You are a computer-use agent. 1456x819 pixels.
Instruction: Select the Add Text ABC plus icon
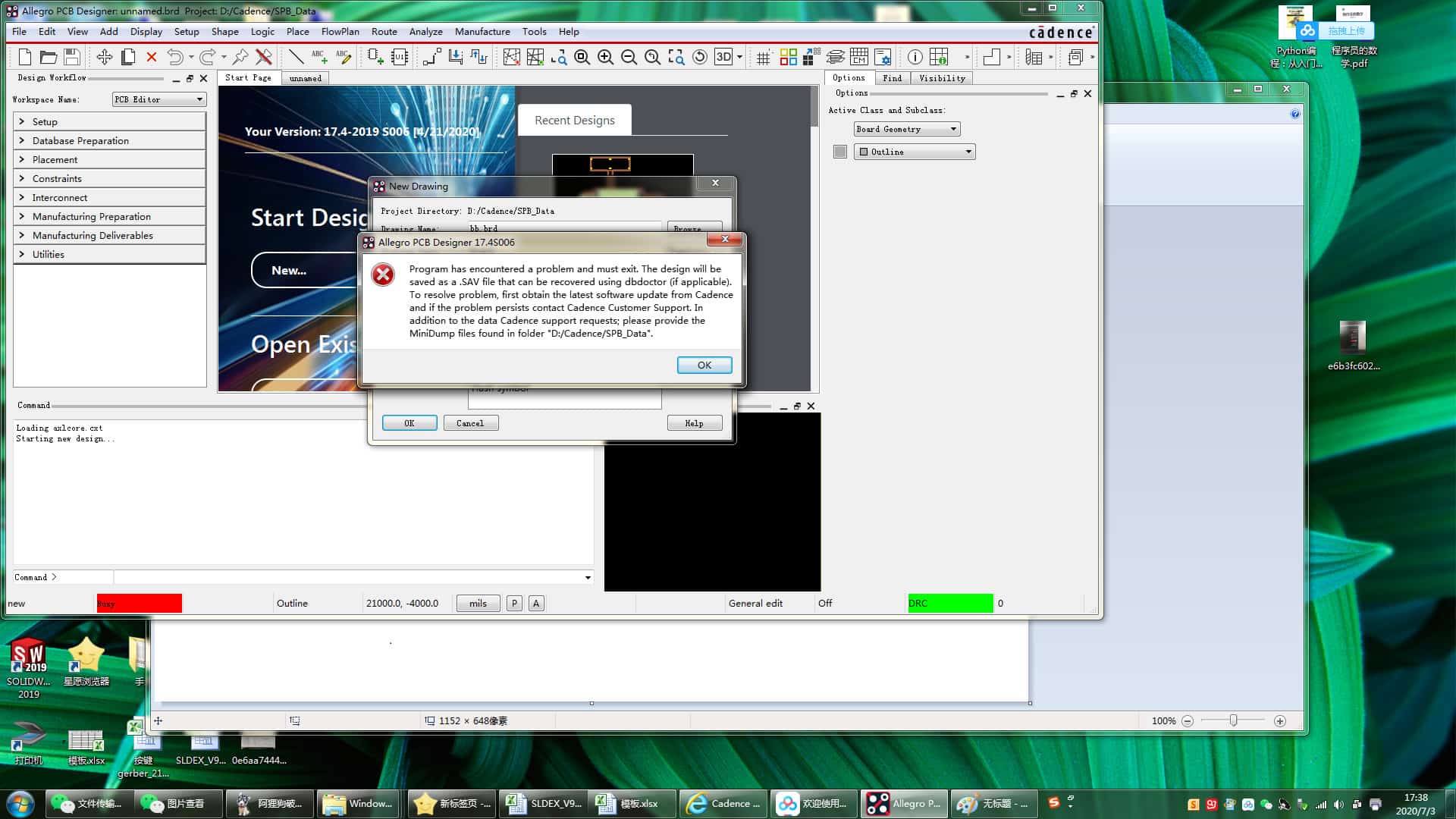click(319, 57)
